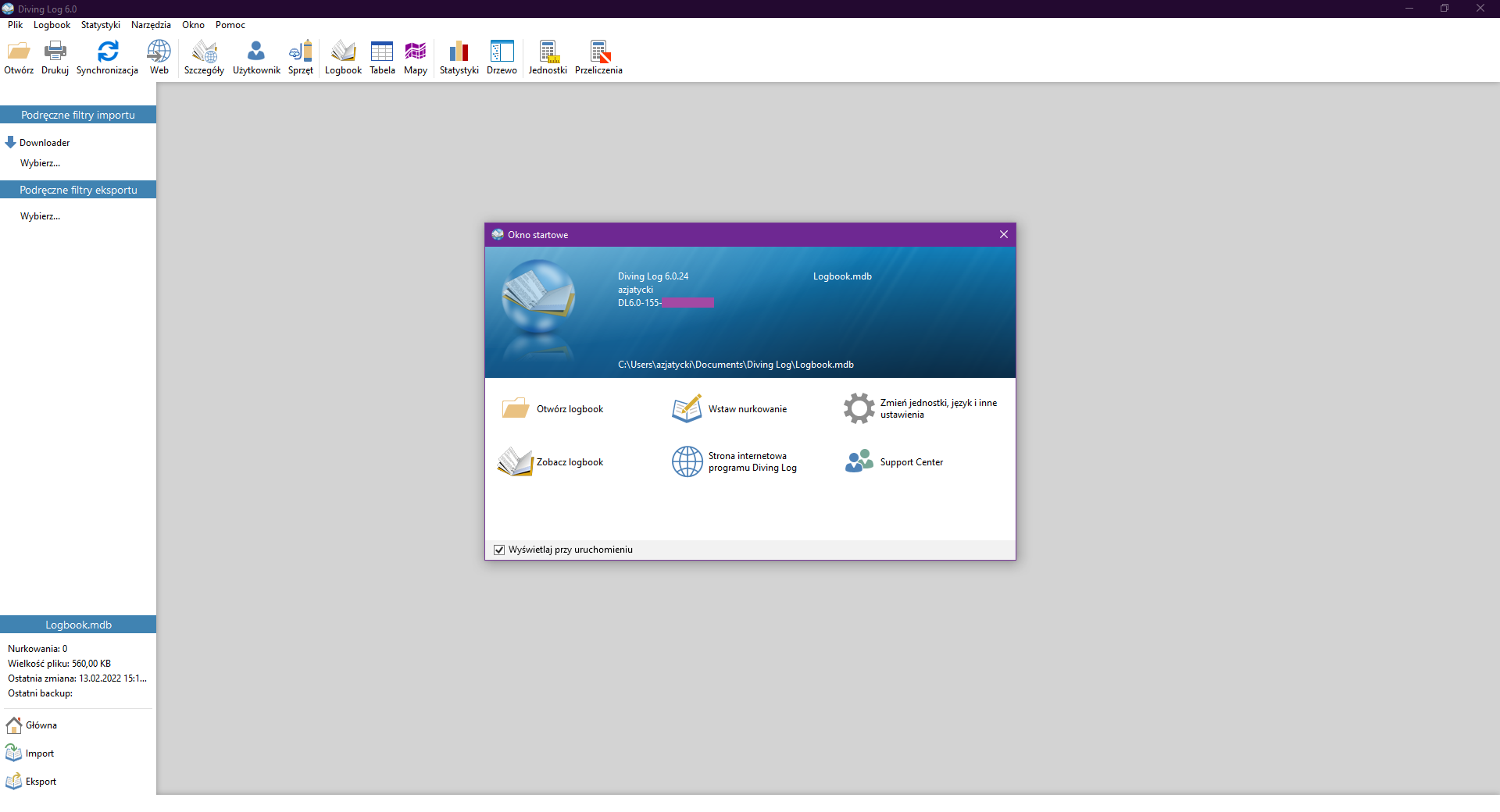The height and width of the screenshot is (812, 1500).
Task: Click the logbook file path text
Action: click(736, 365)
